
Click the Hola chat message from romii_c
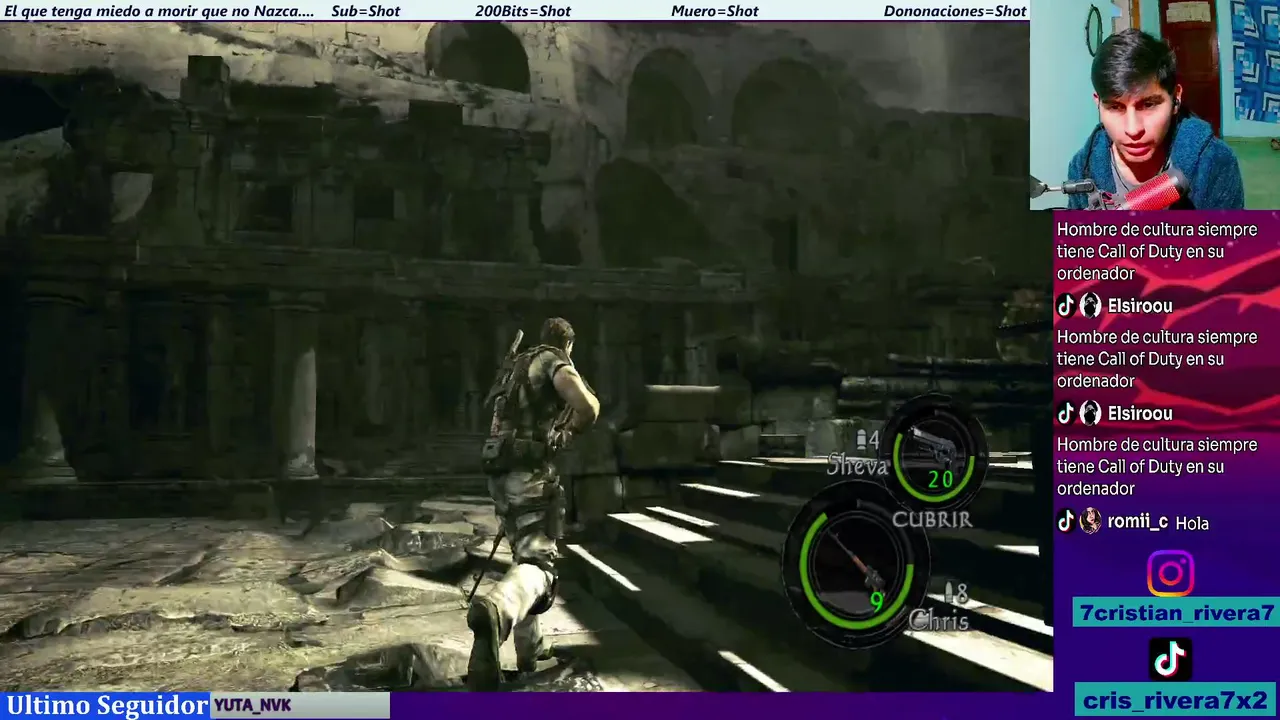click(1192, 523)
